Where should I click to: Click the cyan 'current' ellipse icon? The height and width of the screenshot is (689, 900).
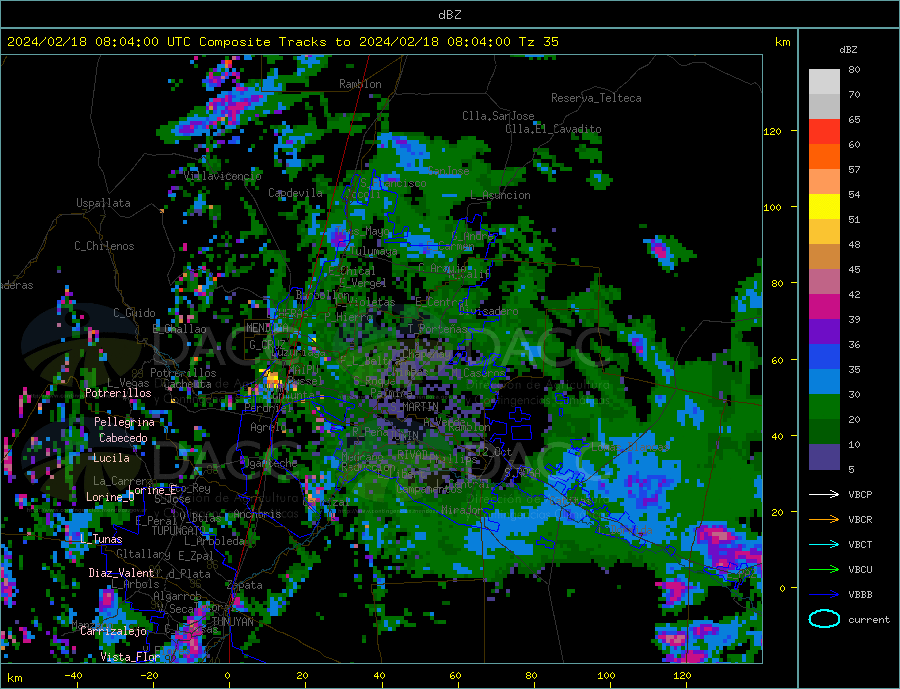click(824, 619)
